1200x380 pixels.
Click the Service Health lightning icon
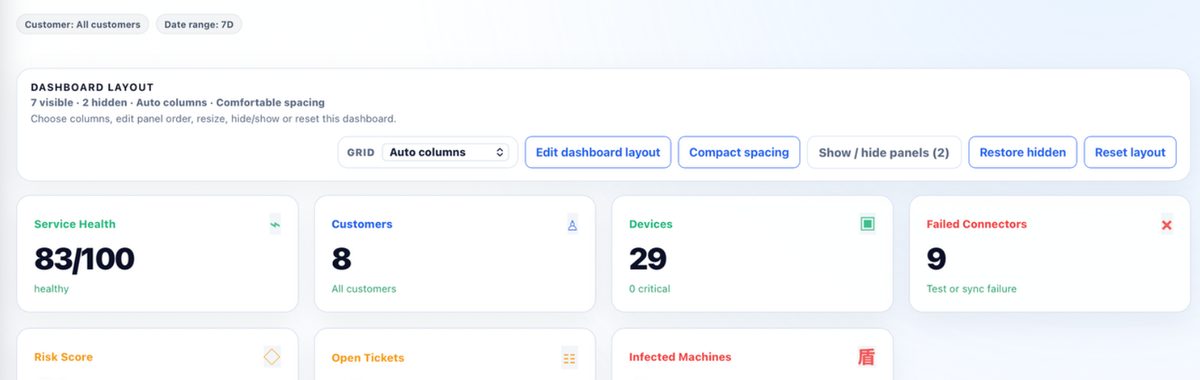tap(275, 225)
